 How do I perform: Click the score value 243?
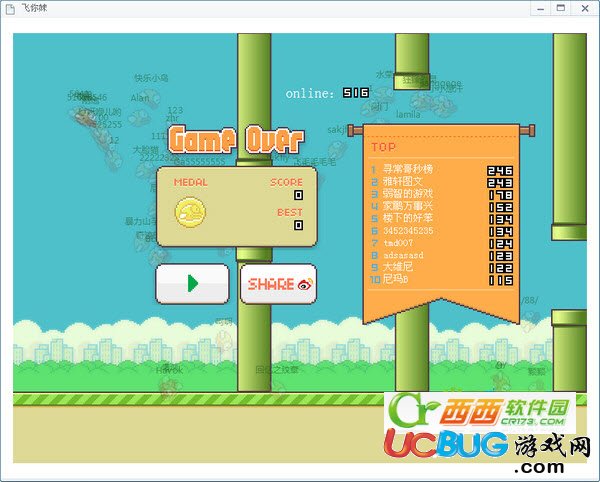click(500, 182)
